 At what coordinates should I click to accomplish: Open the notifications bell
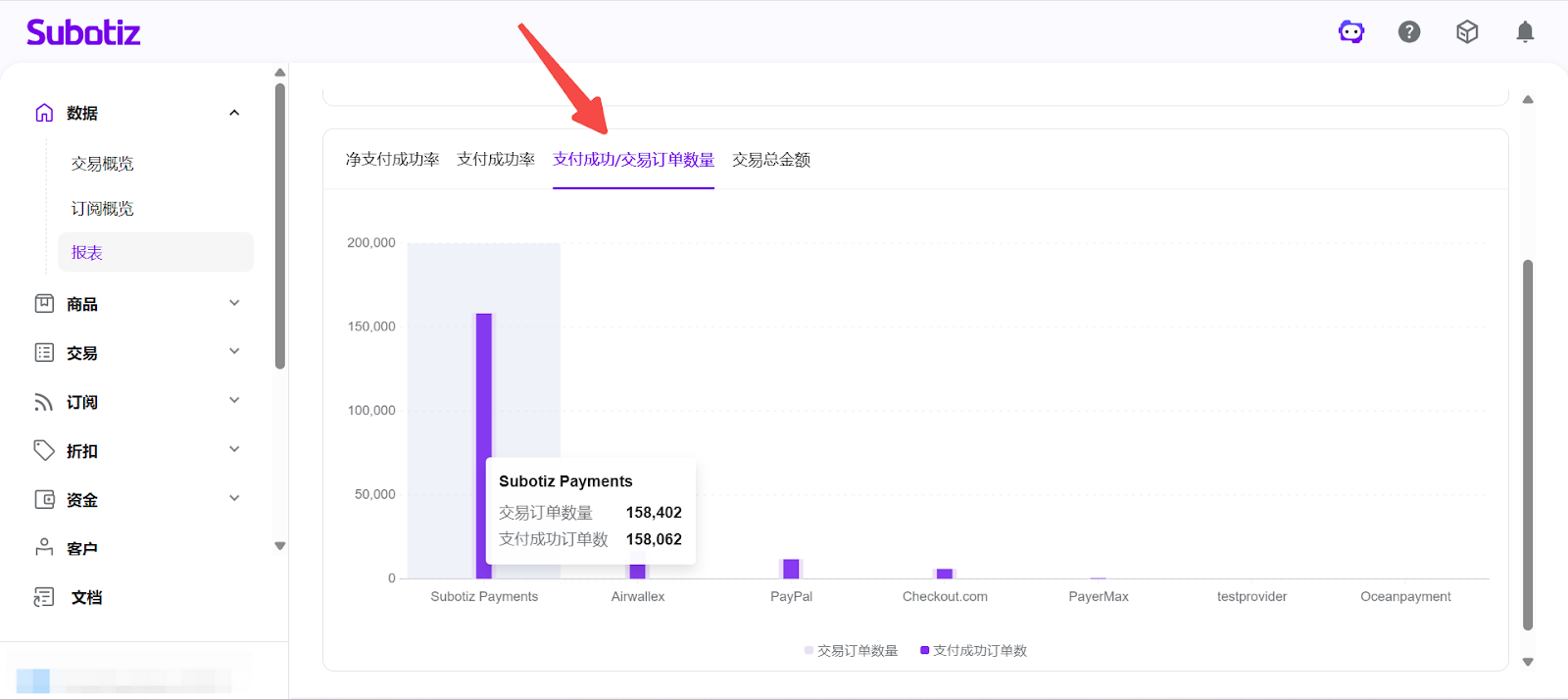click(x=1525, y=32)
